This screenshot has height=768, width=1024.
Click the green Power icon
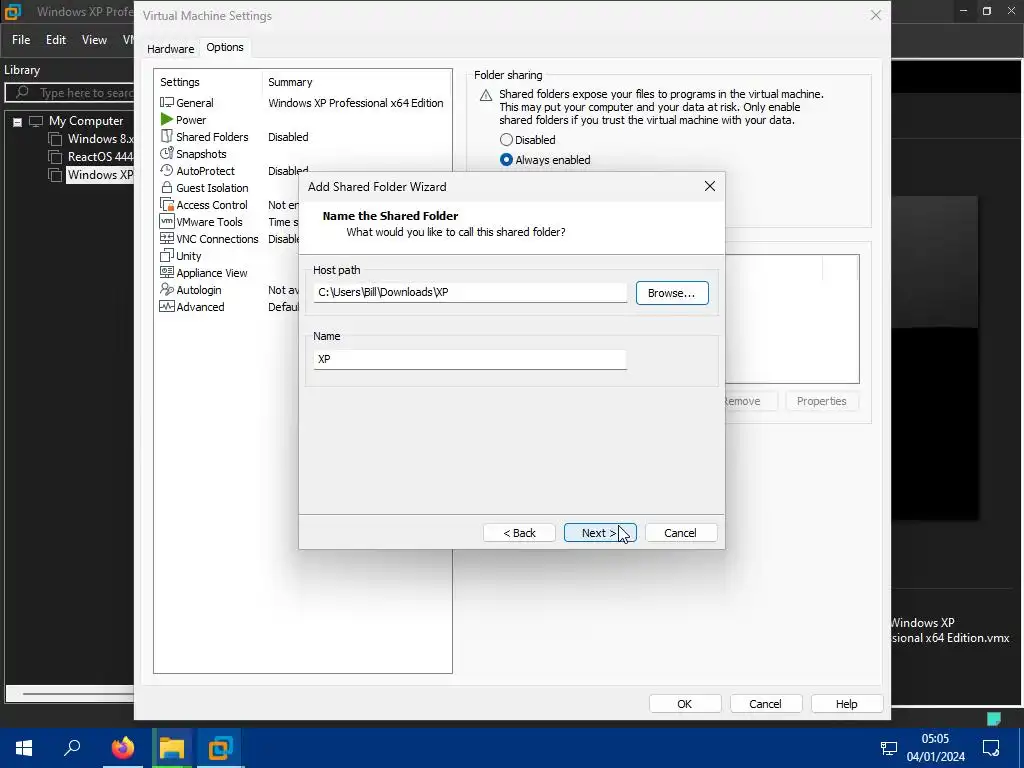(167, 120)
